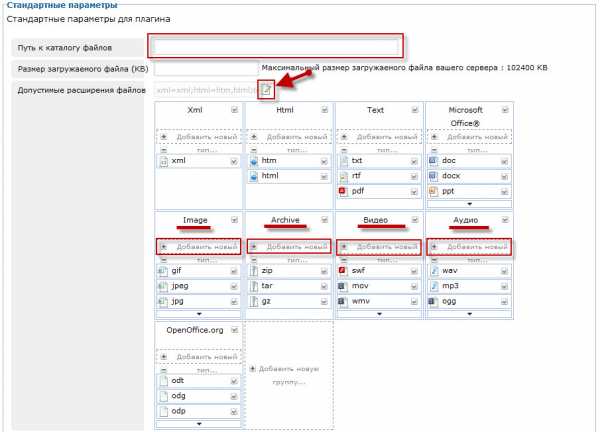Add a new extensions group
The image size is (600, 432).
(x=289, y=375)
